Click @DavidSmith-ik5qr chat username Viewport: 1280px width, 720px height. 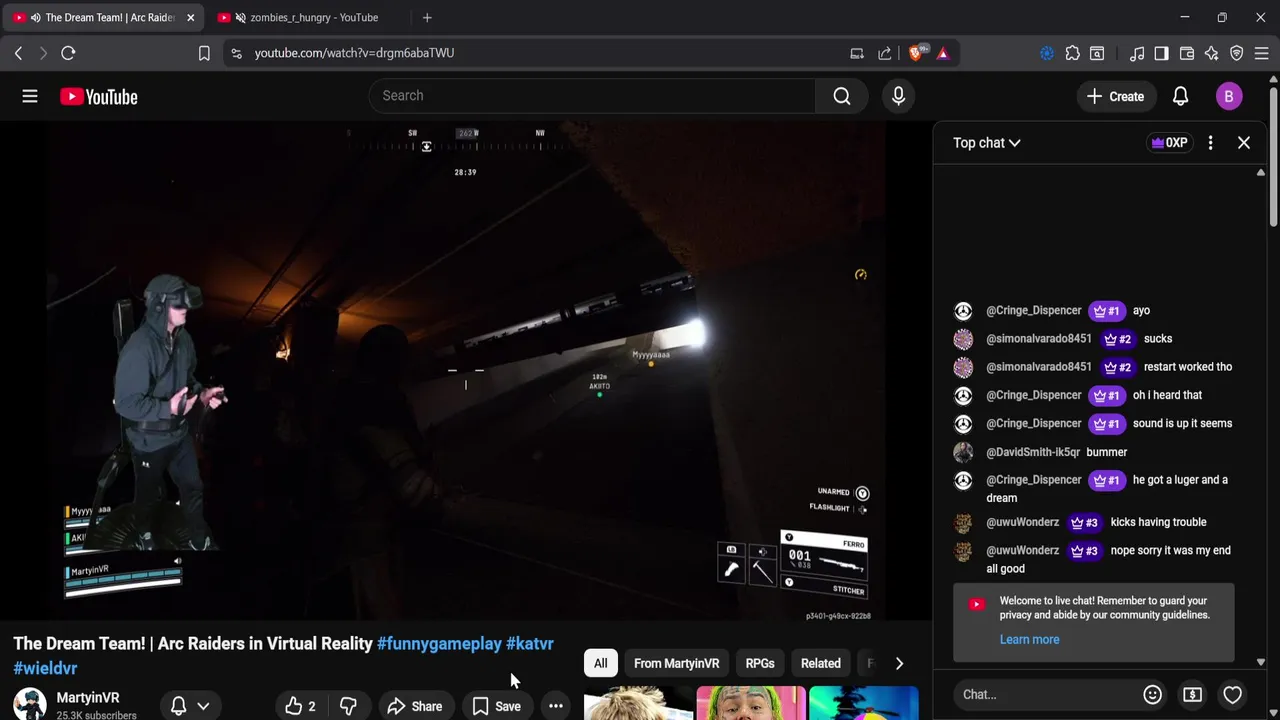click(x=1033, y=452)
